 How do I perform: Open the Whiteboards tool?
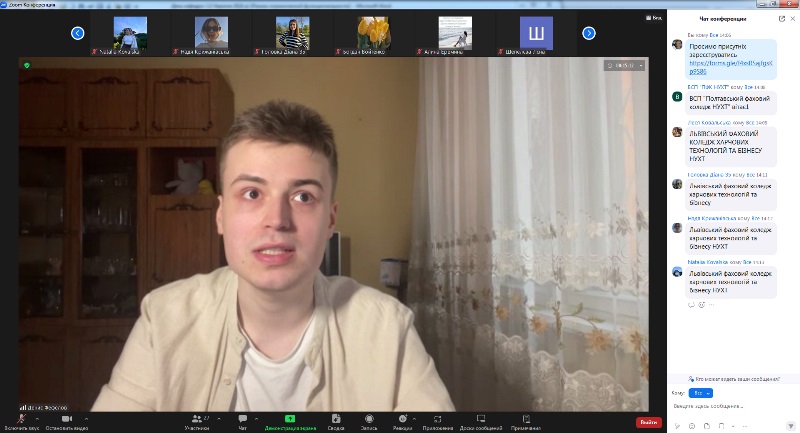click(x=481, y=421)
